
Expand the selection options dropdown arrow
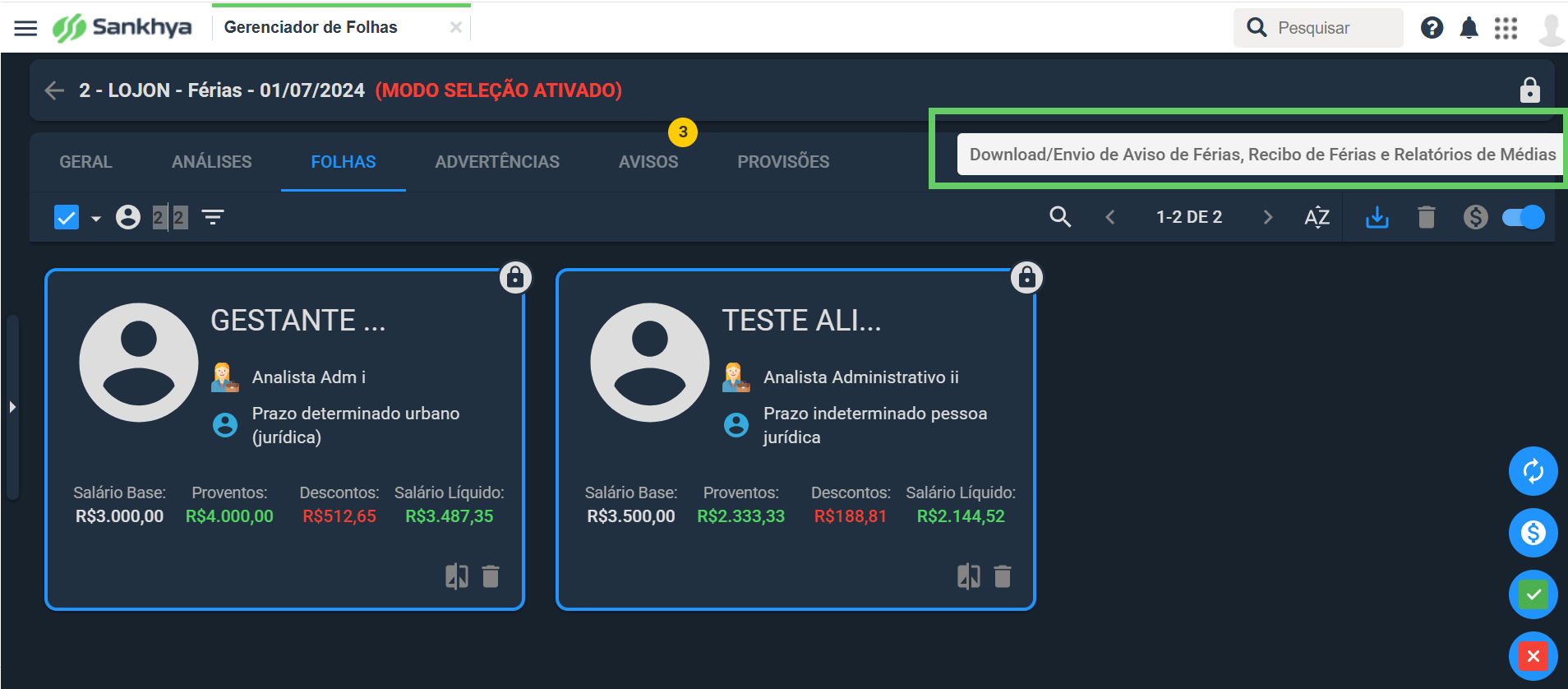(96, 218)
